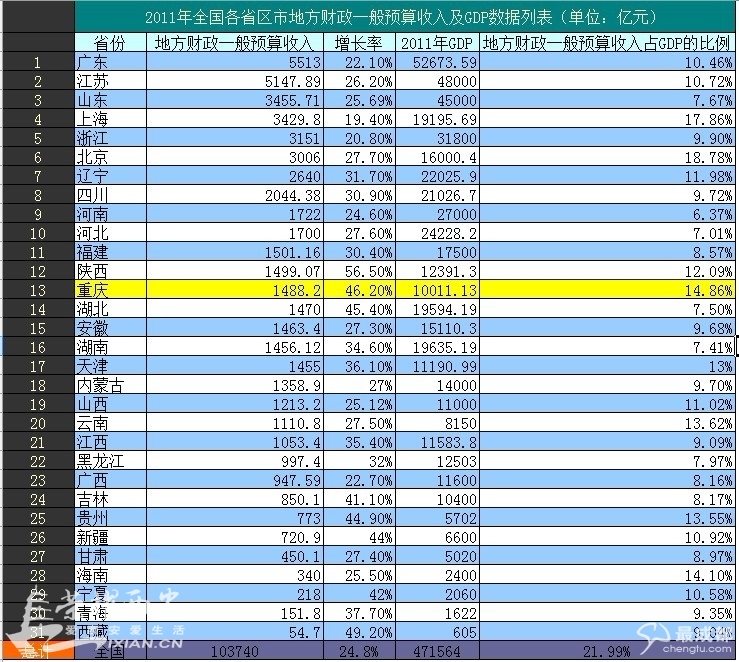Click national ratio 21.99%

coord(607,651)
